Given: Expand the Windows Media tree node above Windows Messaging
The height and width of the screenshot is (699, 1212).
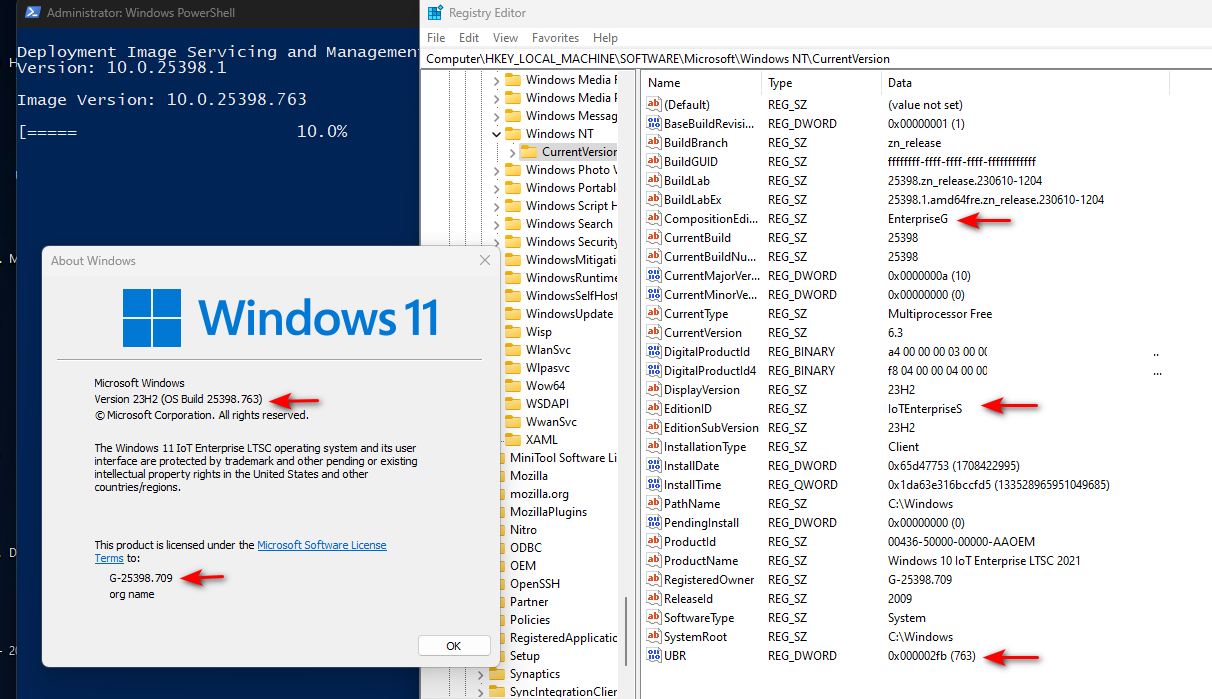Looking at the screenshot, I should [497, 98].
